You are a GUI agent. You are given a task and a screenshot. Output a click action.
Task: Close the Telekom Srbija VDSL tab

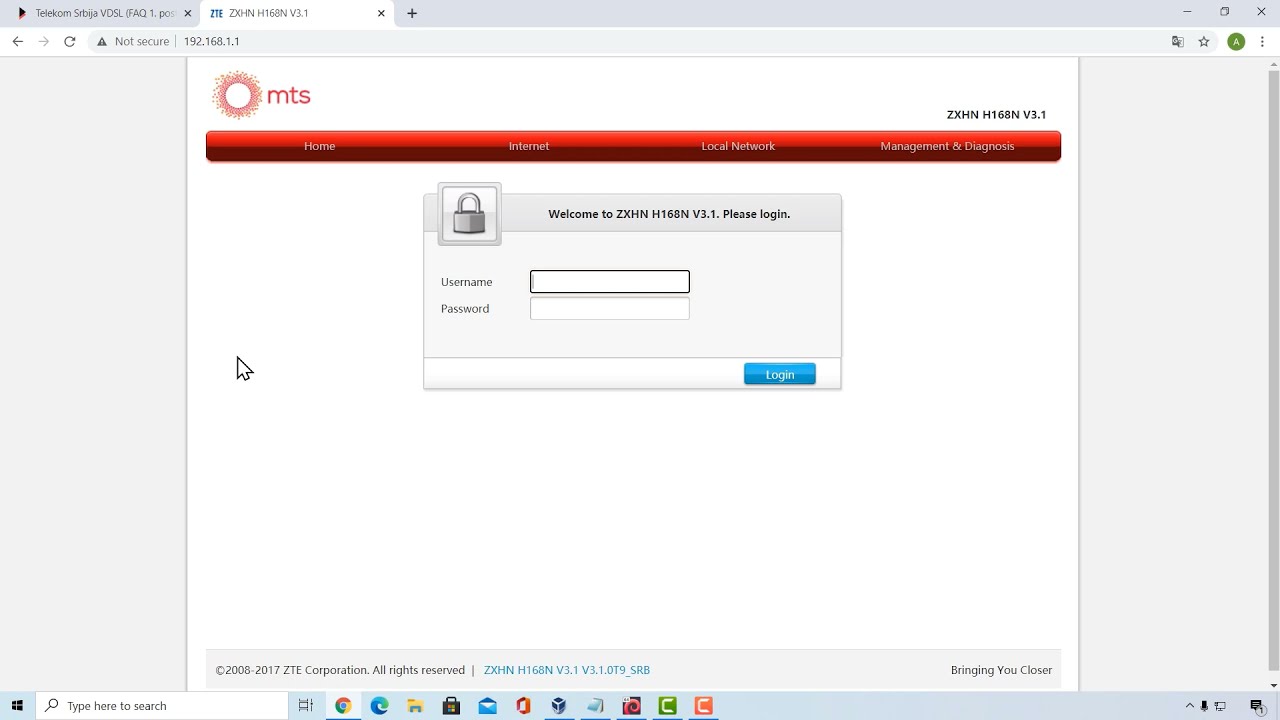187,14
